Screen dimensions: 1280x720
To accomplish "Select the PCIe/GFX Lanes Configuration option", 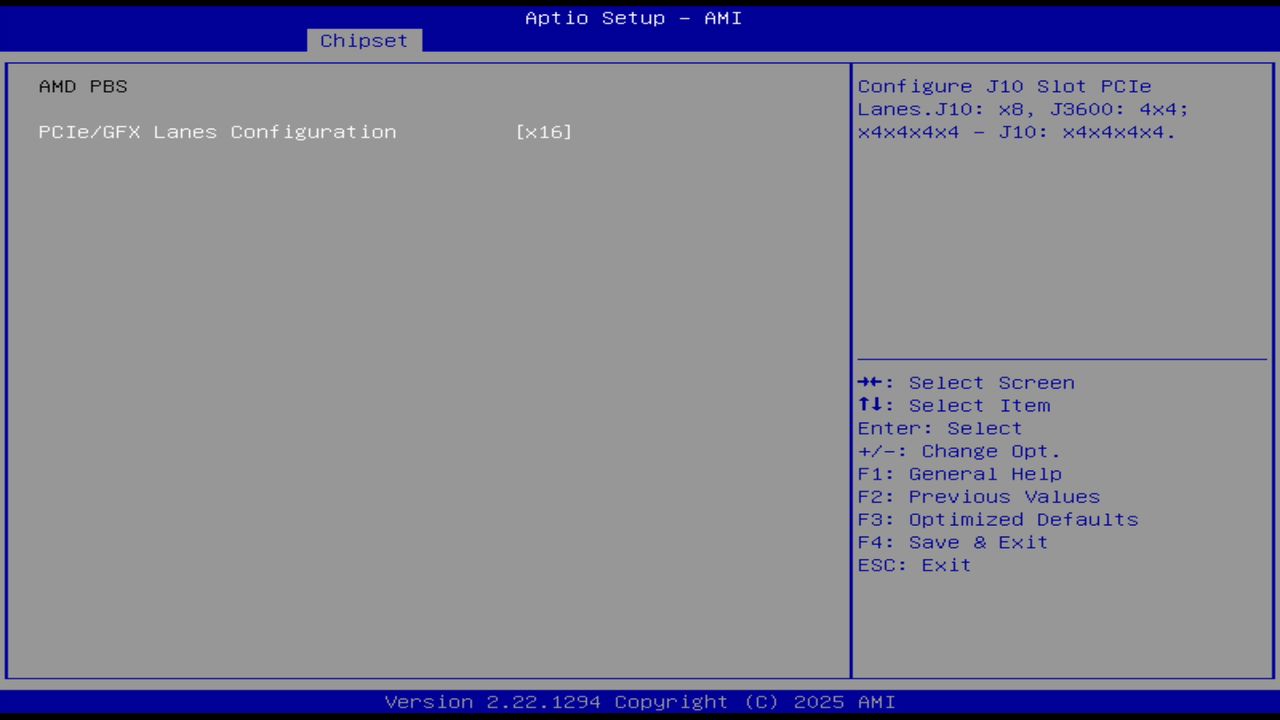I will [x=217, y=131].
